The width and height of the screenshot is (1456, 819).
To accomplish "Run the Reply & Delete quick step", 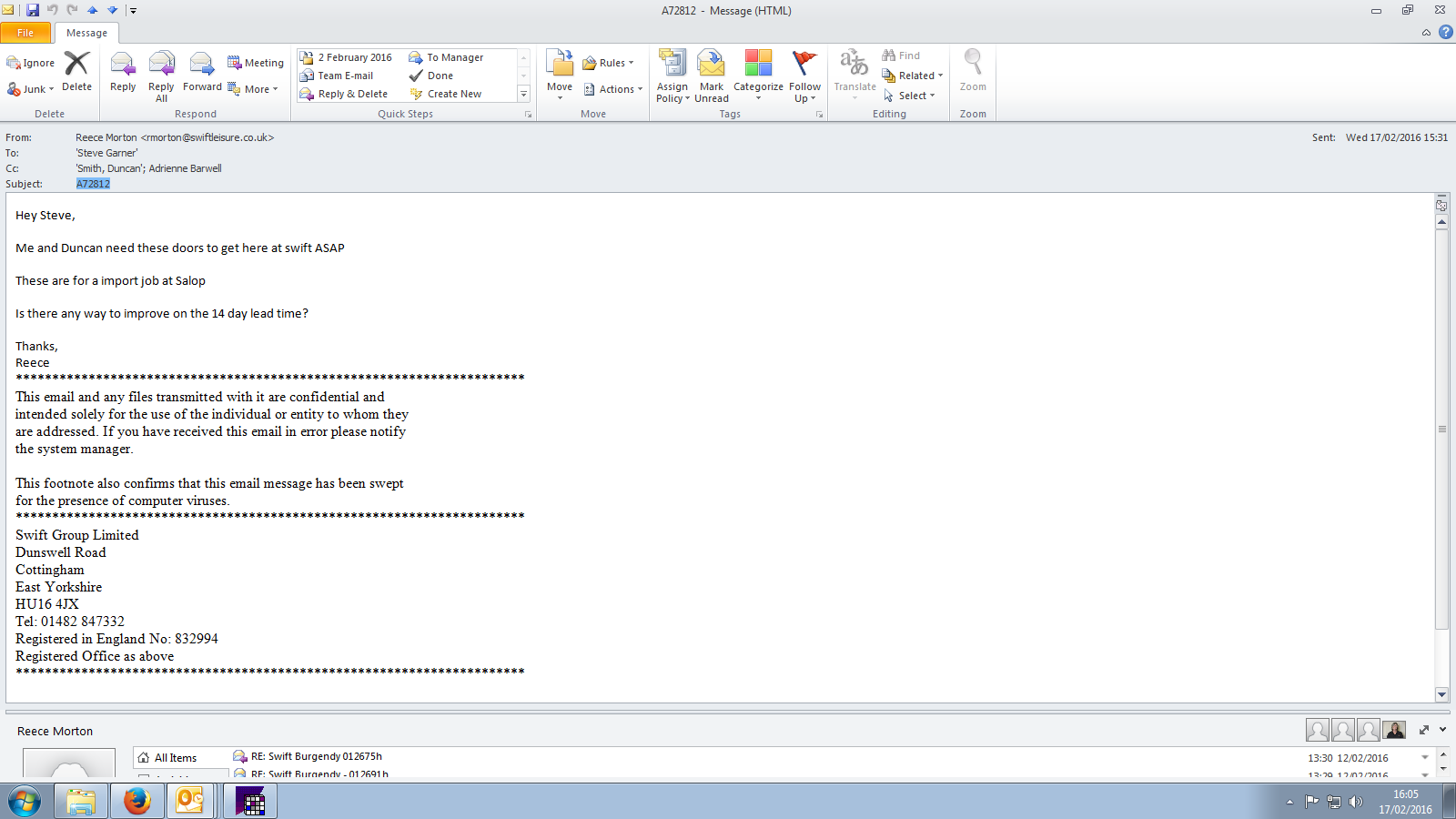I will point(344,94).
